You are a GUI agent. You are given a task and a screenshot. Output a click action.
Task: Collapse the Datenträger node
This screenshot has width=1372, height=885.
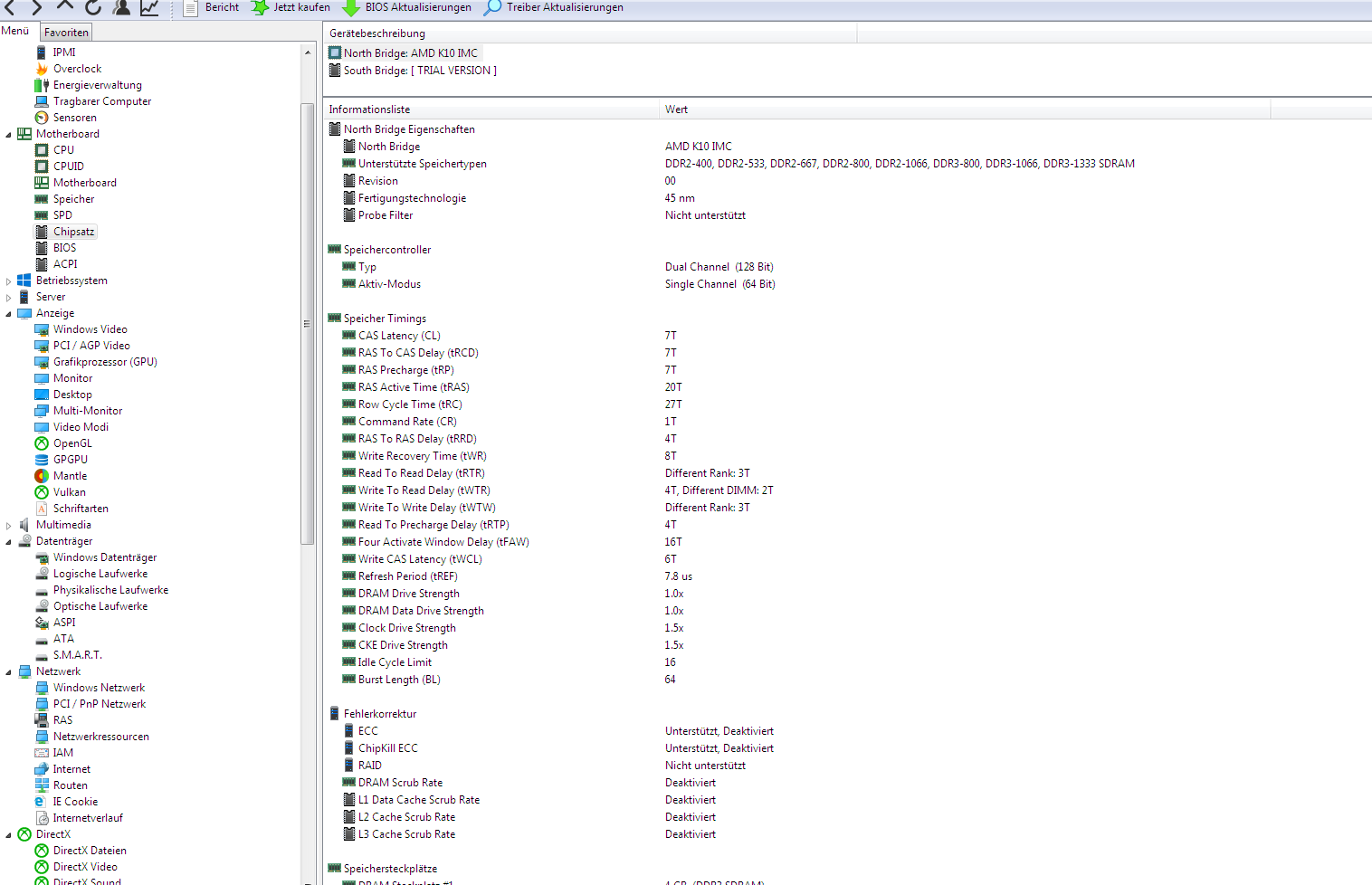(9, 541)
